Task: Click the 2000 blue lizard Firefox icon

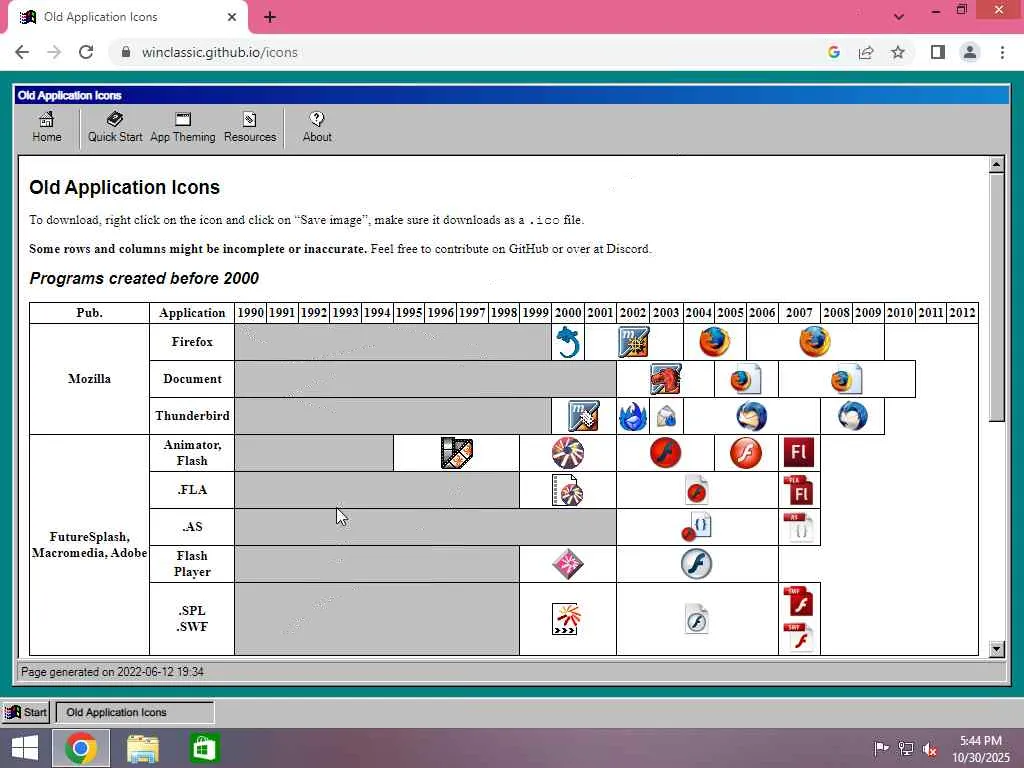Action: (x=568, y=342)
